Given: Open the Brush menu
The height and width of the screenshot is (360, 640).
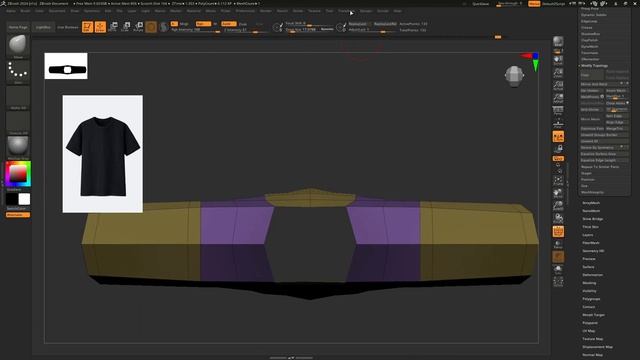Looking at the screenshot, I should tap(25, 11).
